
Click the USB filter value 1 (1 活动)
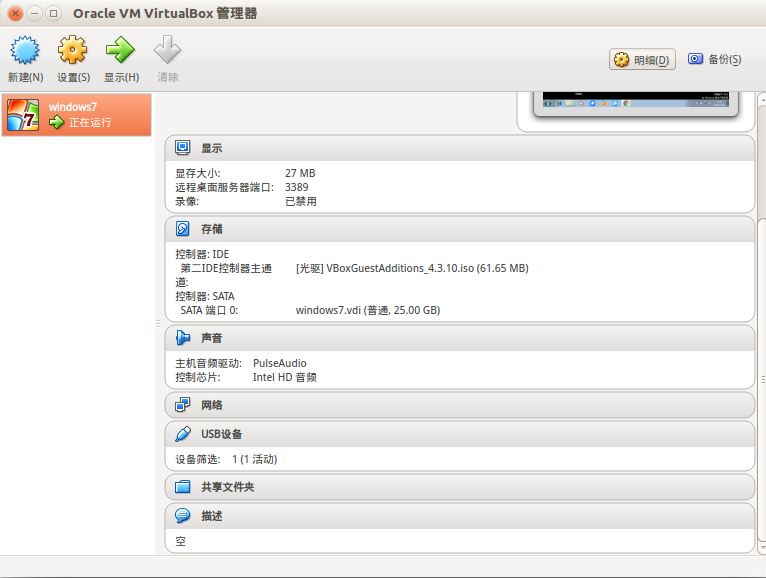(x=254, y=459)
